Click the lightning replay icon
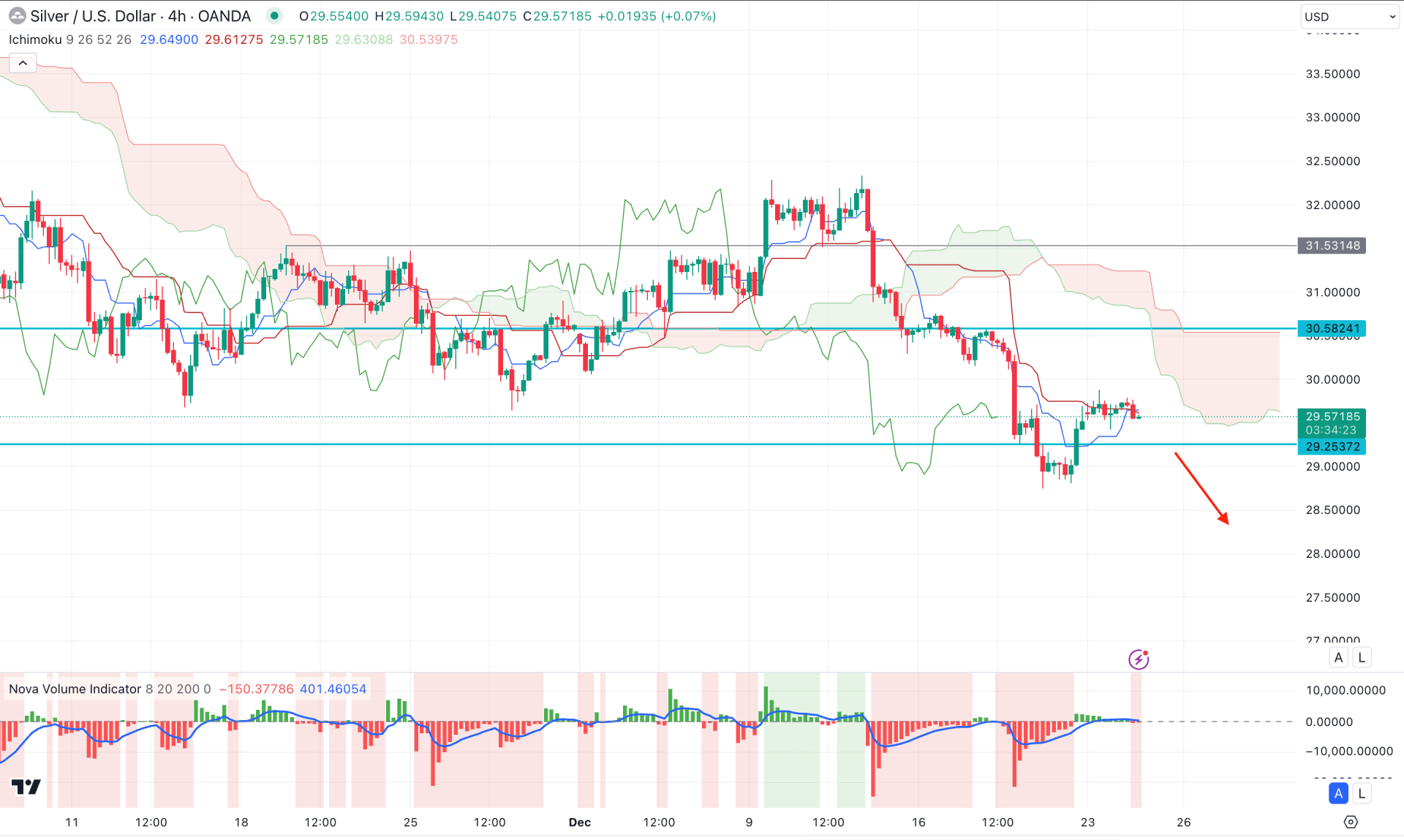The width and height of the screenshot is (1404, 840). tap(1139, 659)
